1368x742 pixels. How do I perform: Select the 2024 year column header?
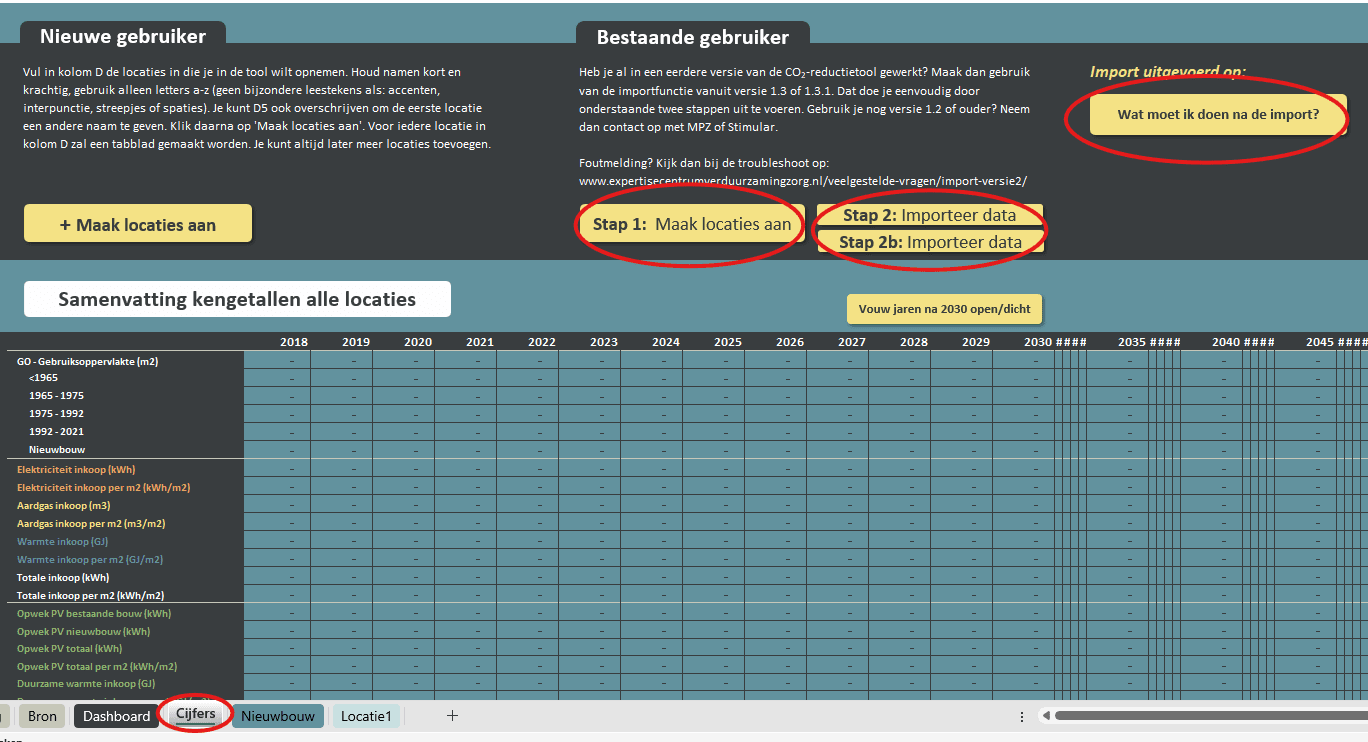point(666,342)
